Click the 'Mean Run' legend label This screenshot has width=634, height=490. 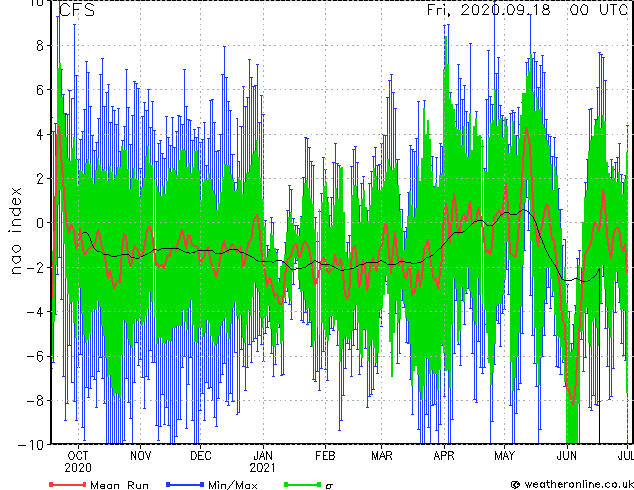pyautogui.click(x=119, y=485)
